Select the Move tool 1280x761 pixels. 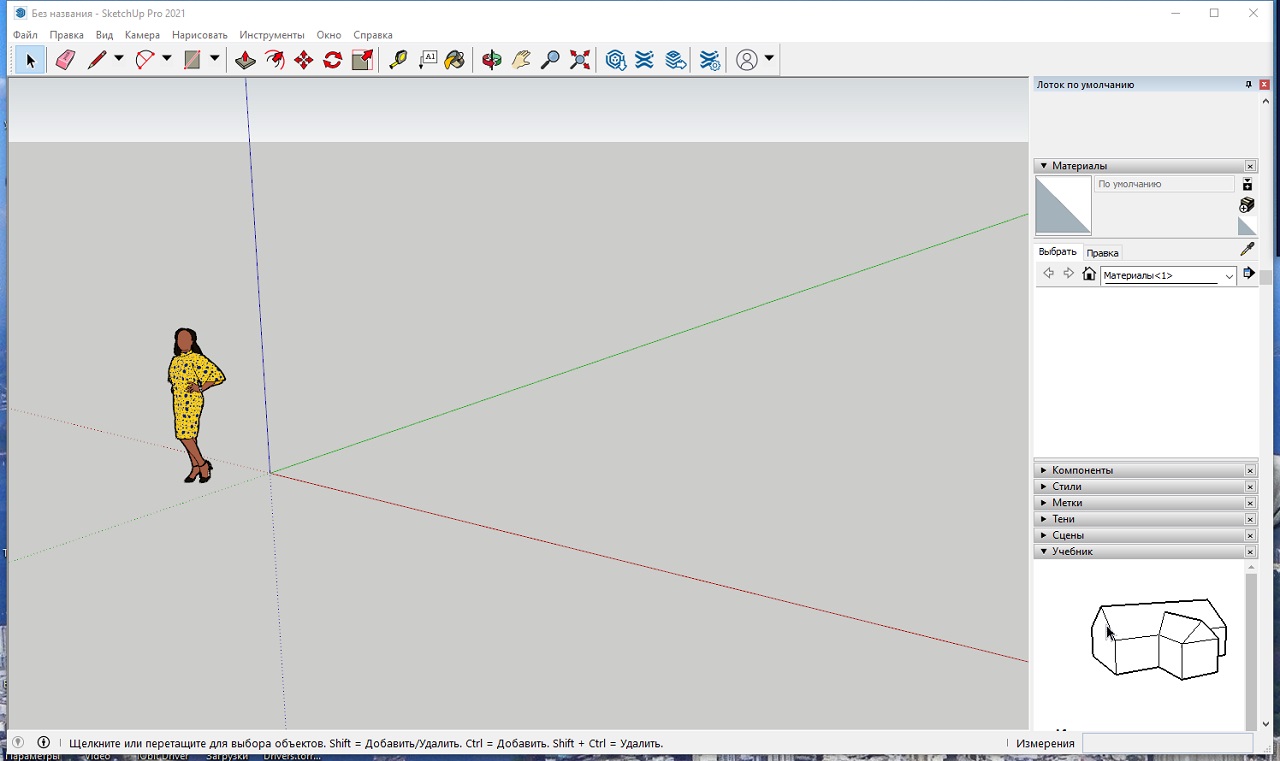(304, 60)
